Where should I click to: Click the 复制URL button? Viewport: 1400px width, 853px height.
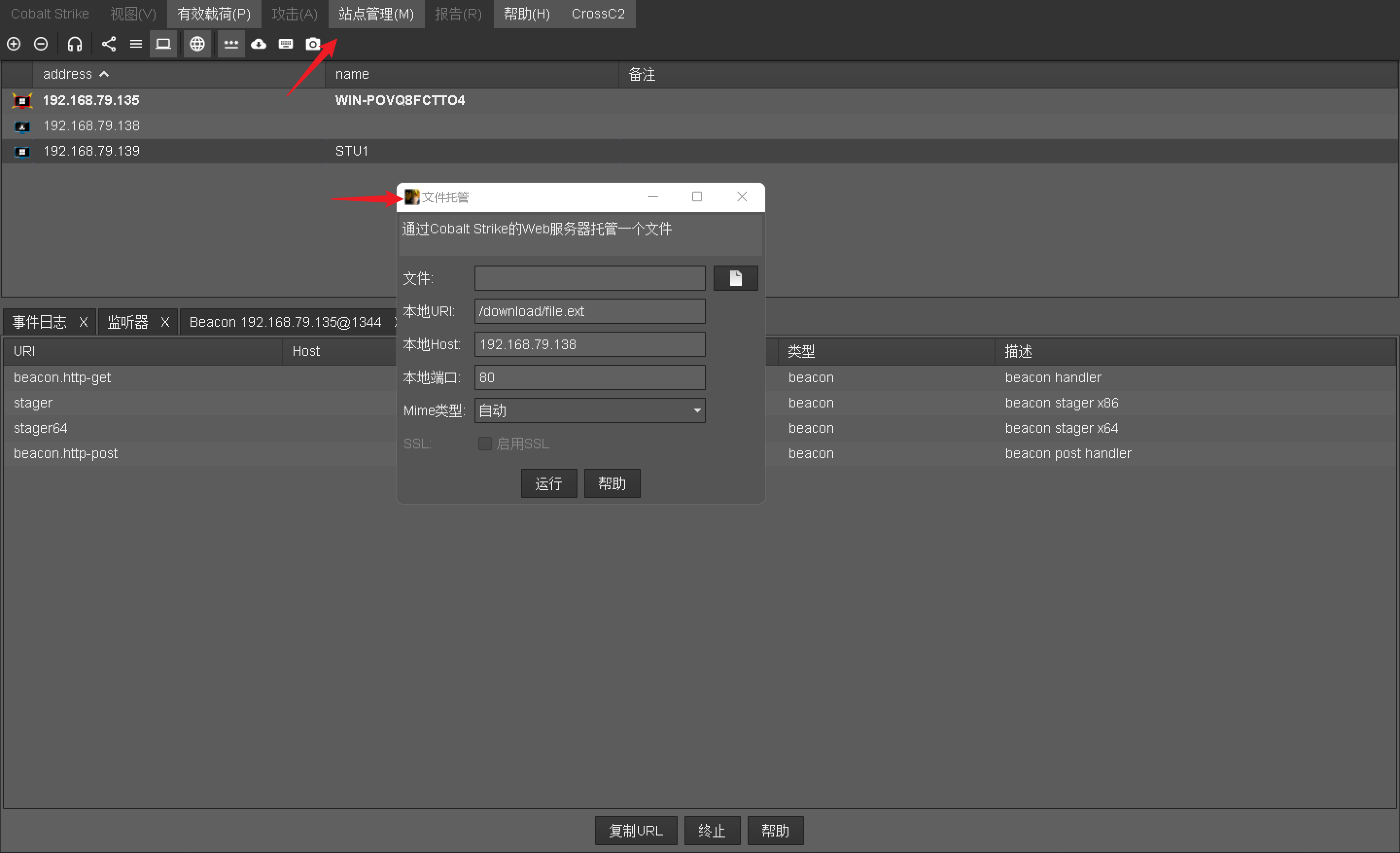coord(636,830)
